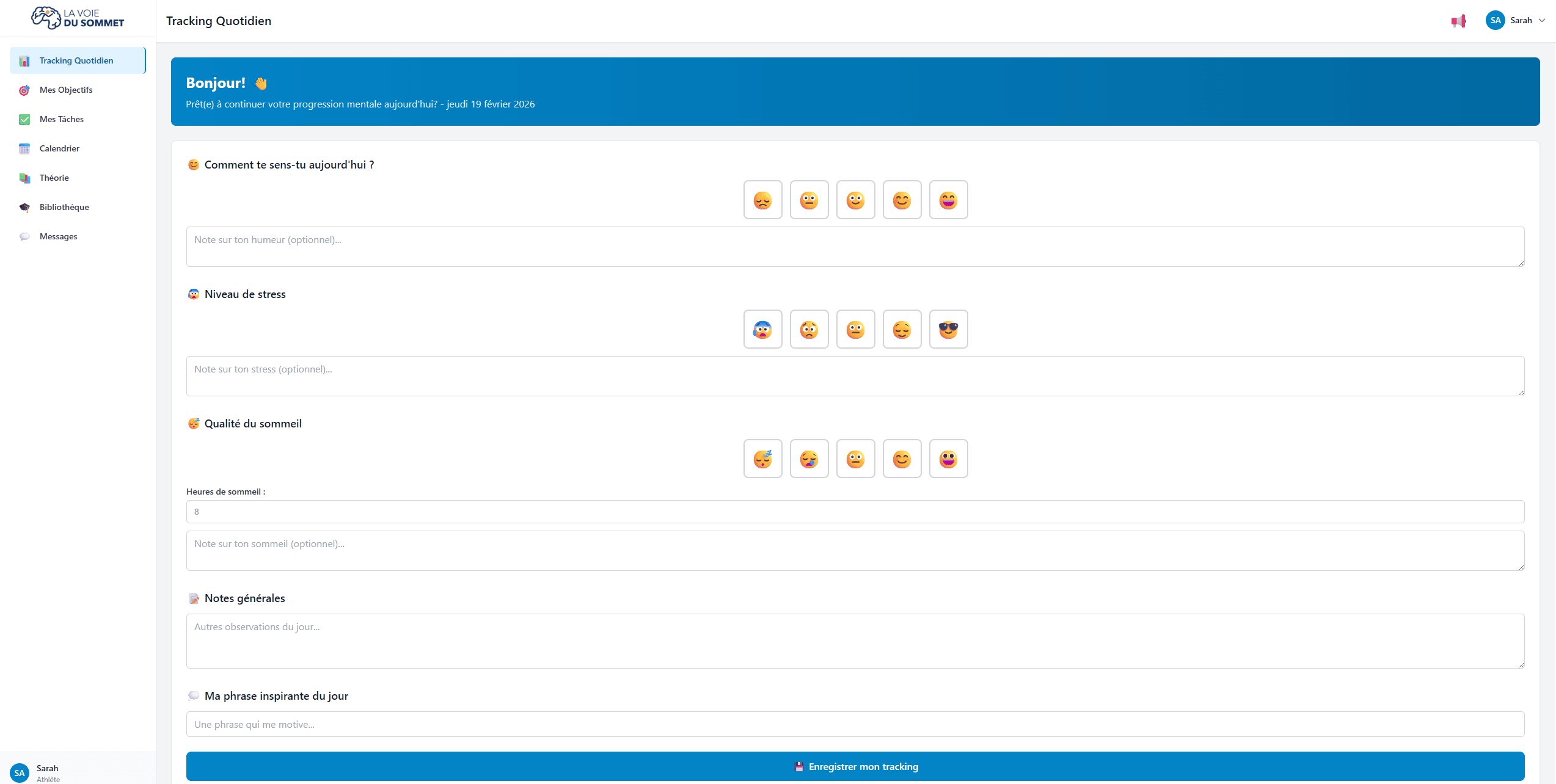Focus the Ma phrase inspirante input

pyautogui.click(x=855, y=724)
